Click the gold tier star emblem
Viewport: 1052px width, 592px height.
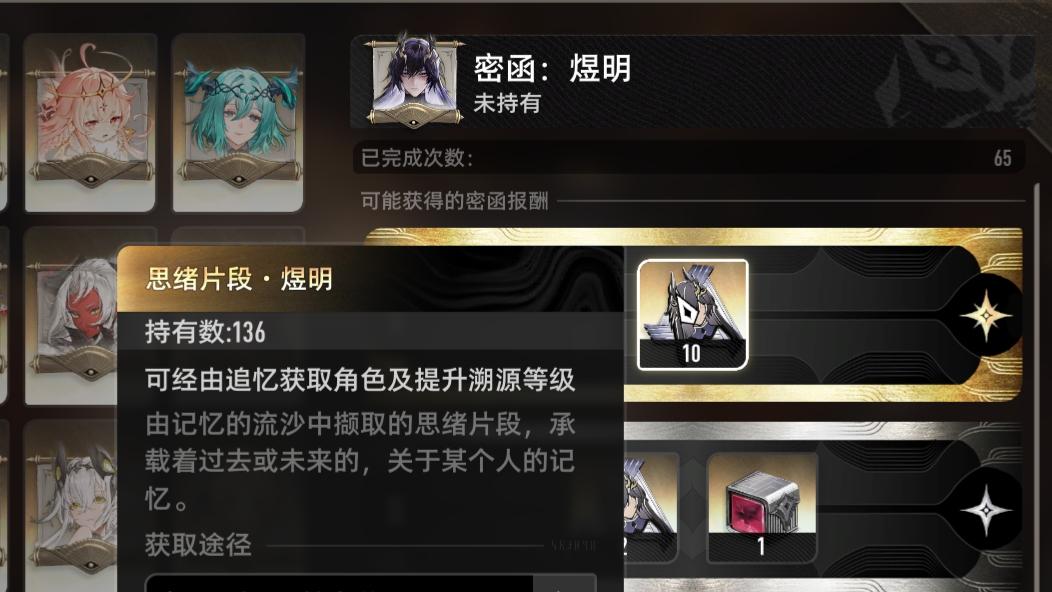pyautogui.click(x=986, y=315)
